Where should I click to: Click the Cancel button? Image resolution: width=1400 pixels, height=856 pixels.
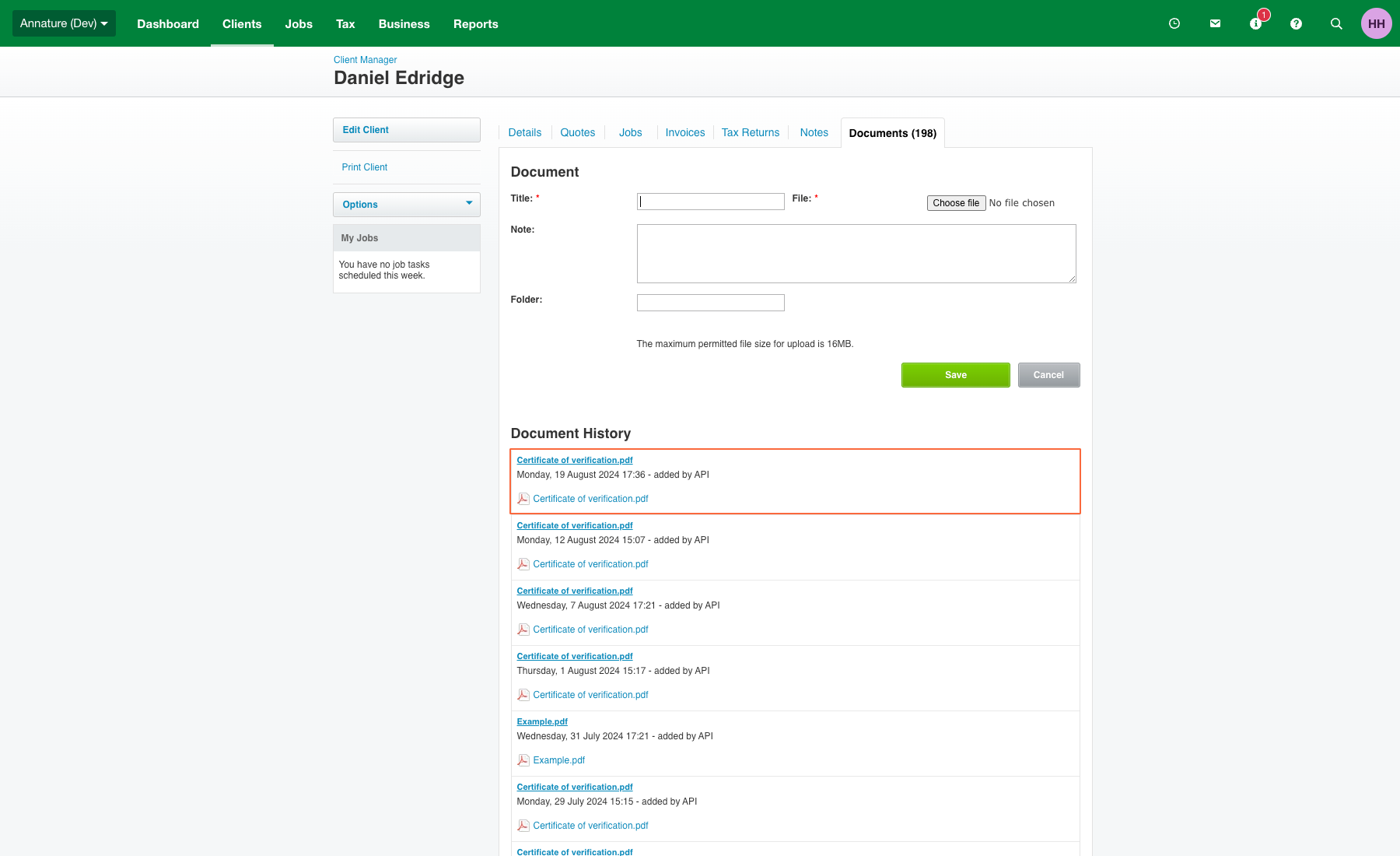pos(1048,375)
